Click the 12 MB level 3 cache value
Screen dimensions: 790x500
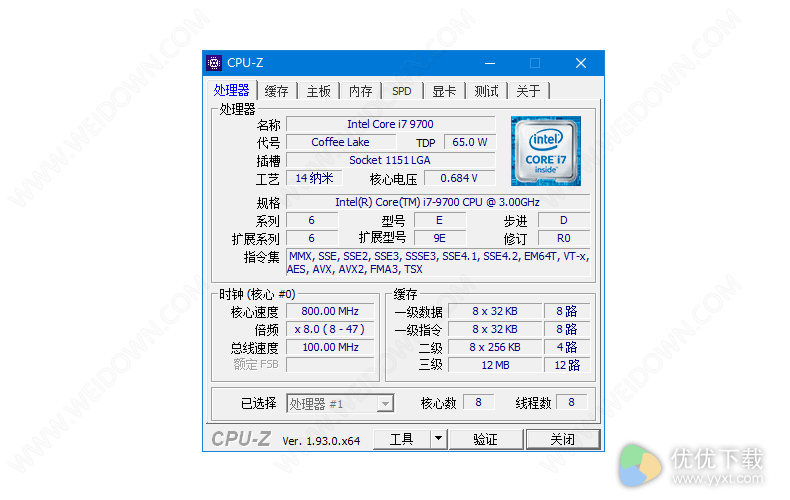[495, 365]
